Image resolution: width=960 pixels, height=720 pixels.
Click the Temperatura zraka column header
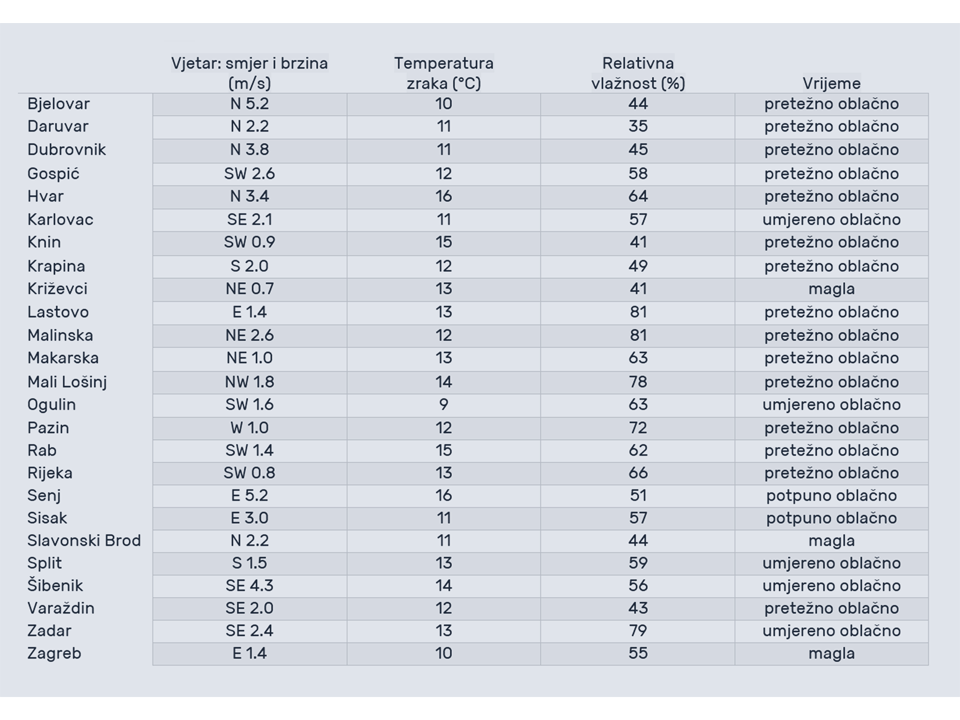[444, 73]
